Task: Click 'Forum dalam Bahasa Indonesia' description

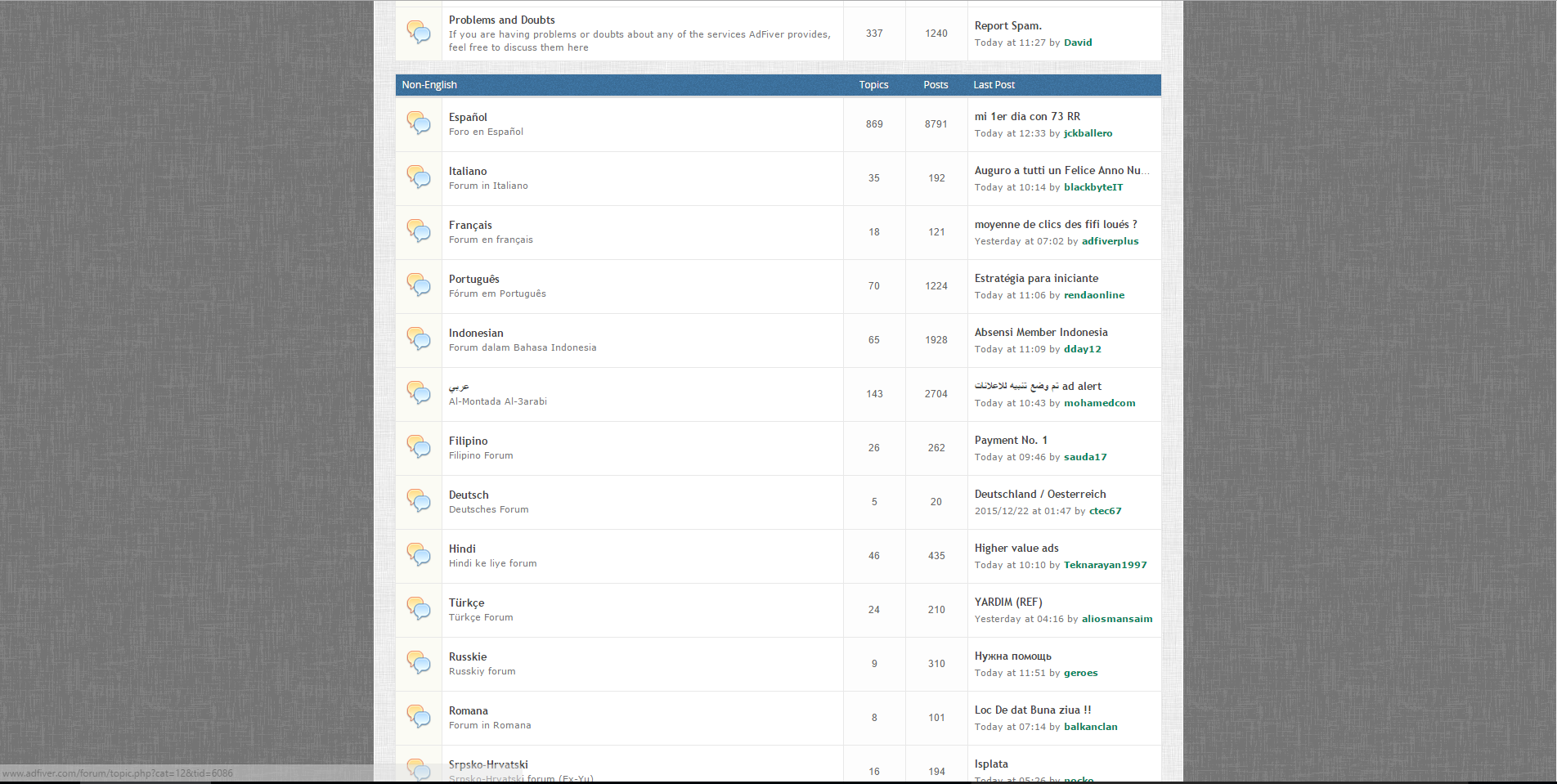Action: (x=523, y=347)
